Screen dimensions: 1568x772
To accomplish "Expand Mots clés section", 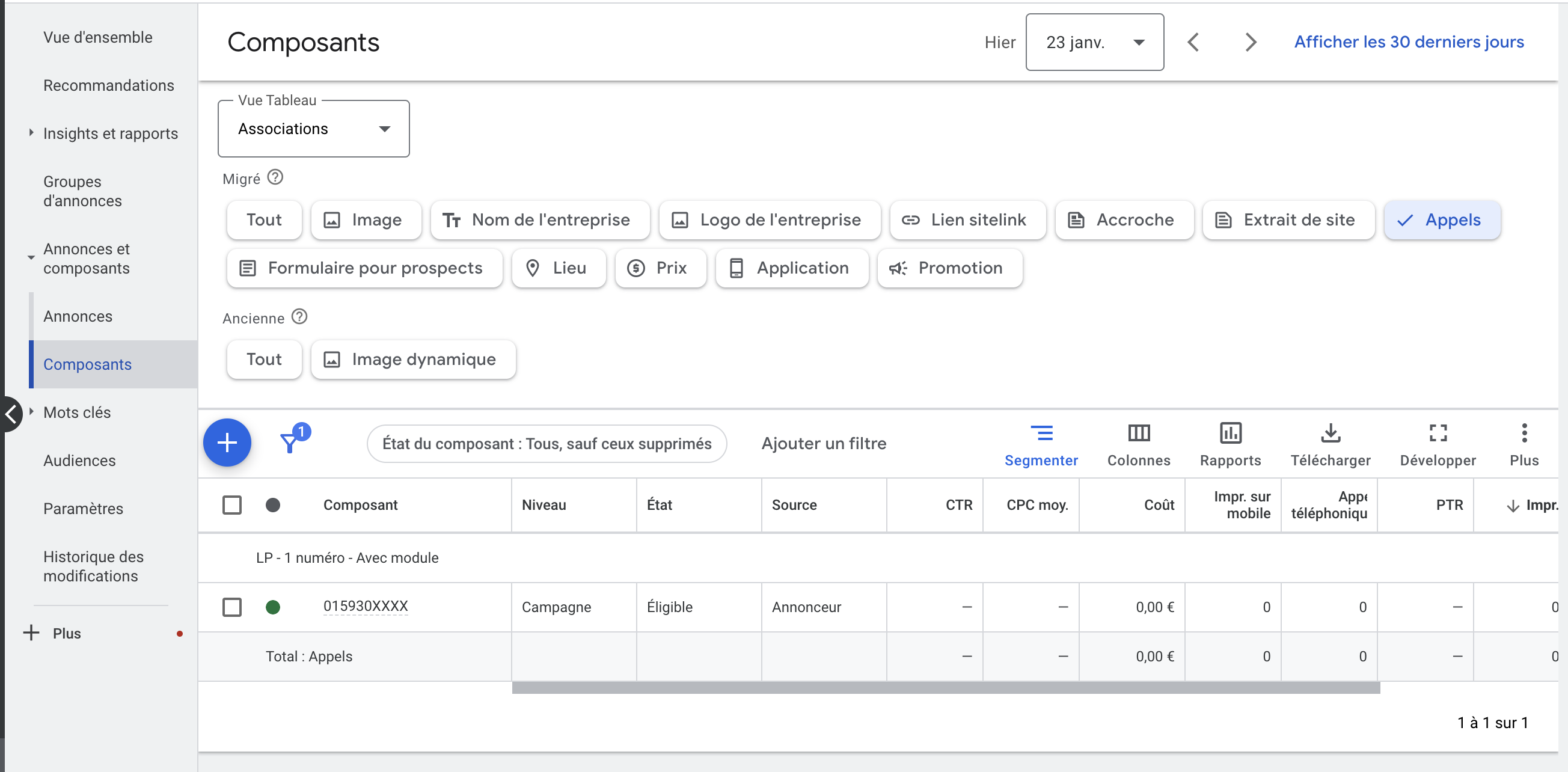I will [x=31, y=412].
